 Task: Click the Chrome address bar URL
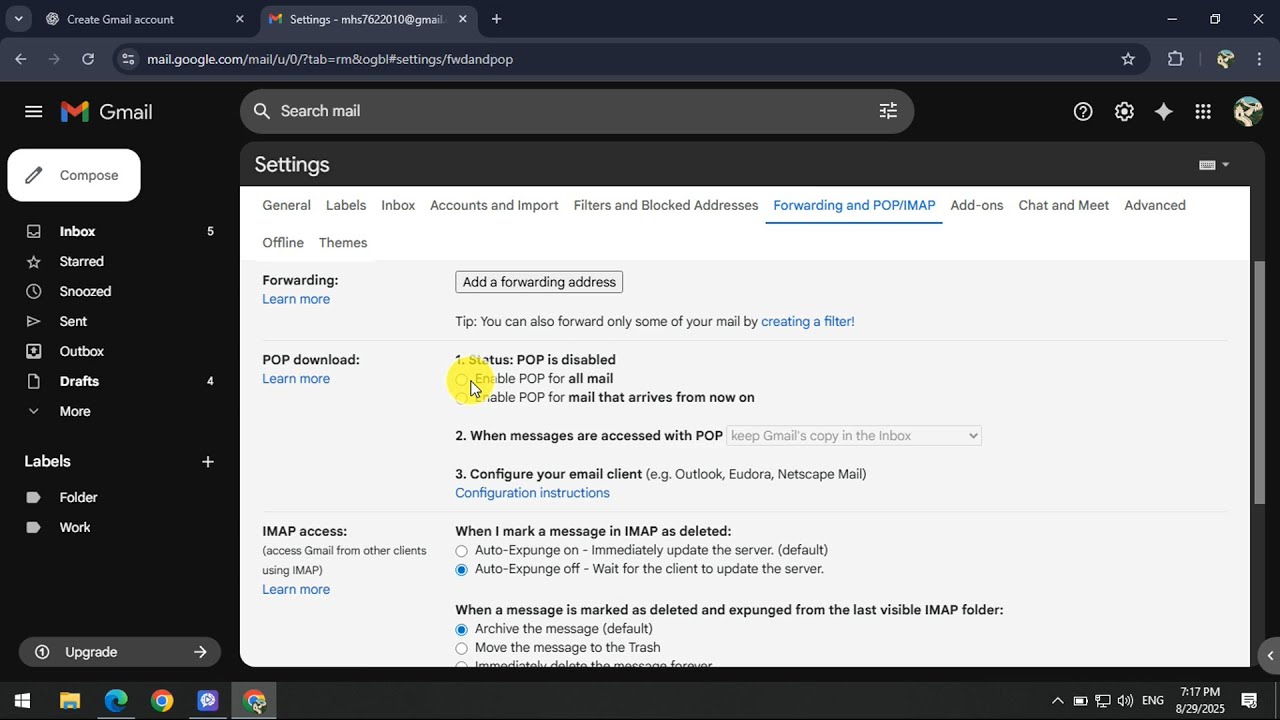[x=330, y=59]
